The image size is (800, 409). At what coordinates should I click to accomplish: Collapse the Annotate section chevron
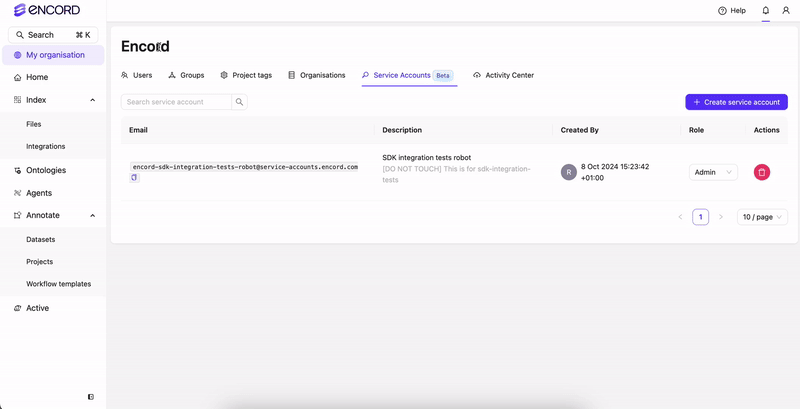[92, 215]
